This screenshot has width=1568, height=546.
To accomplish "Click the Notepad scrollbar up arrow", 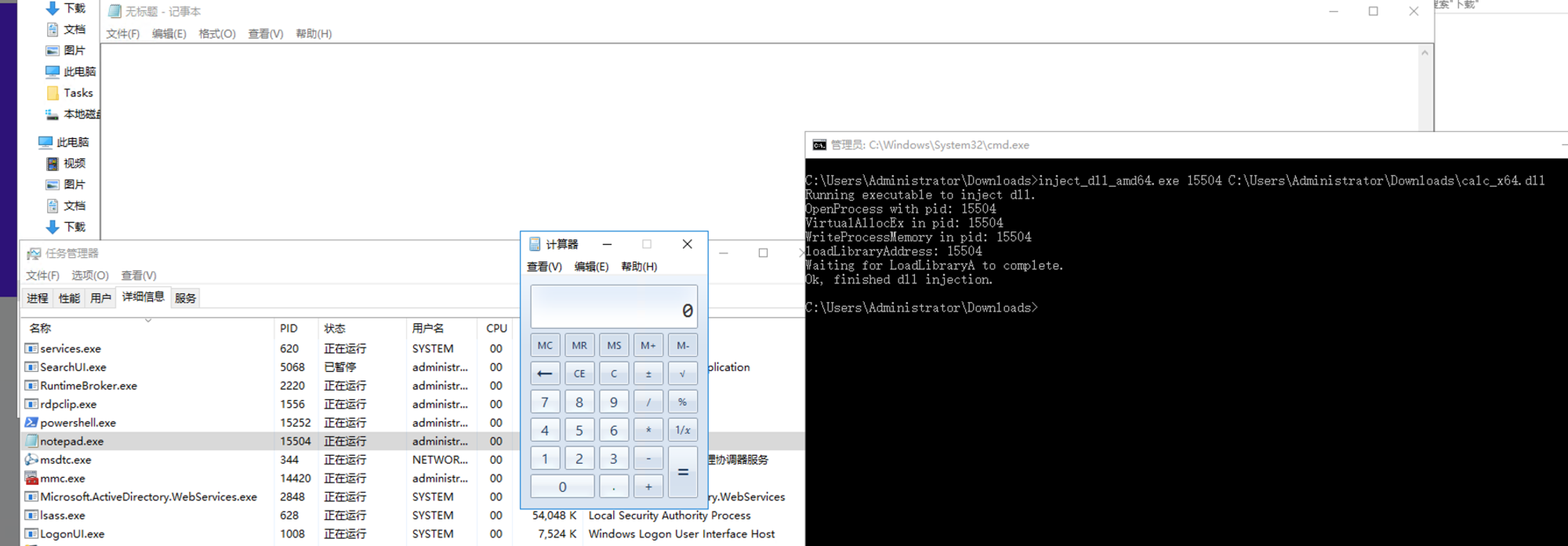I will coord(1425,53).
